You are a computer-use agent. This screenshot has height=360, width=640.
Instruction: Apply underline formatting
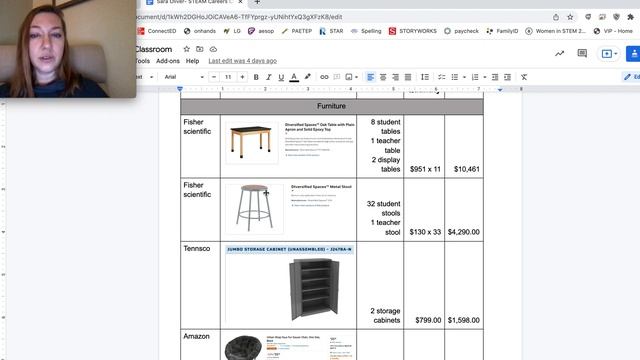point(281,77)
